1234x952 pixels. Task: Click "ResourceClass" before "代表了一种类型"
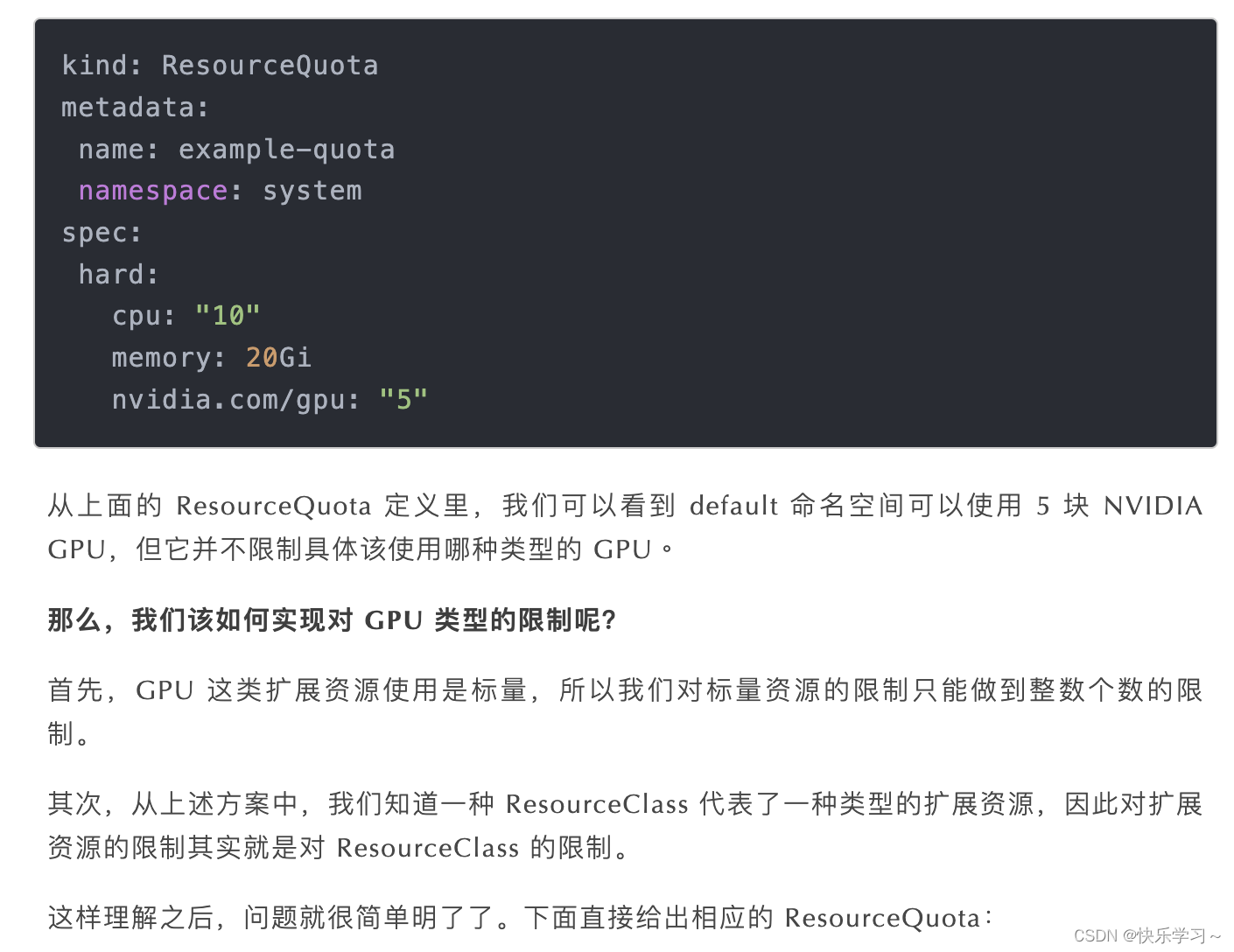[597, 804]
